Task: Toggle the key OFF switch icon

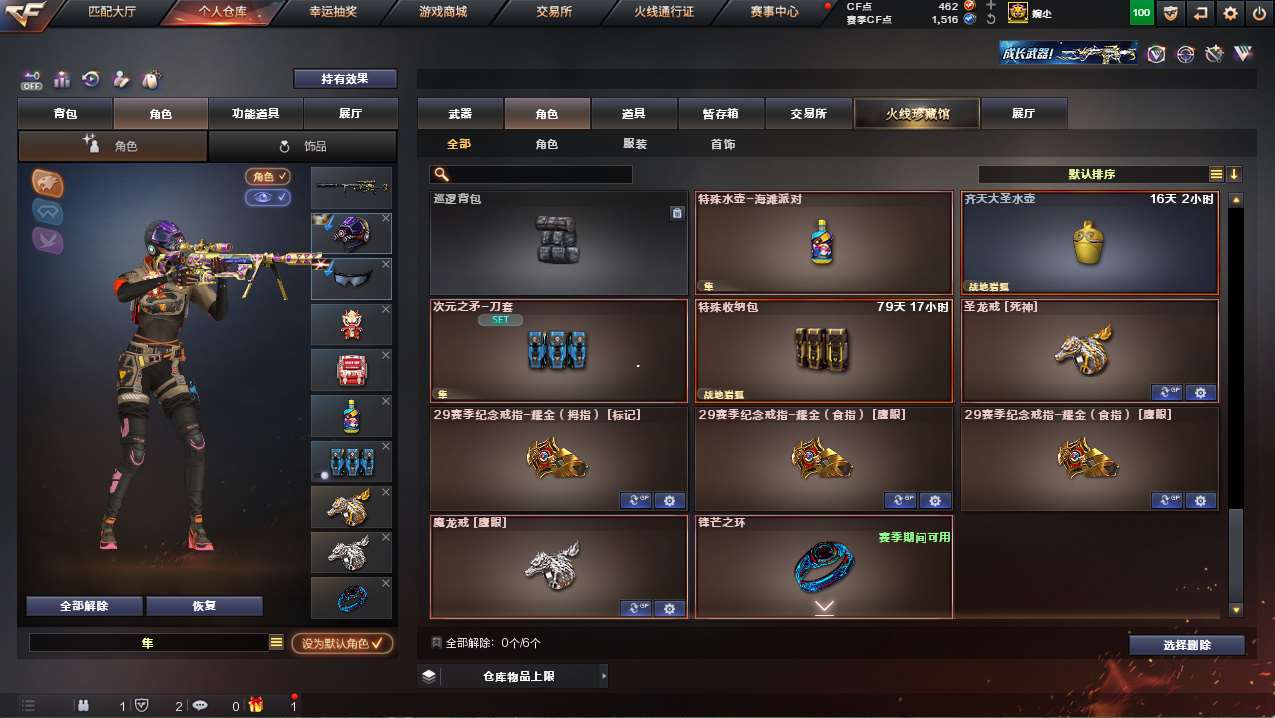Action: click(31, 79)
